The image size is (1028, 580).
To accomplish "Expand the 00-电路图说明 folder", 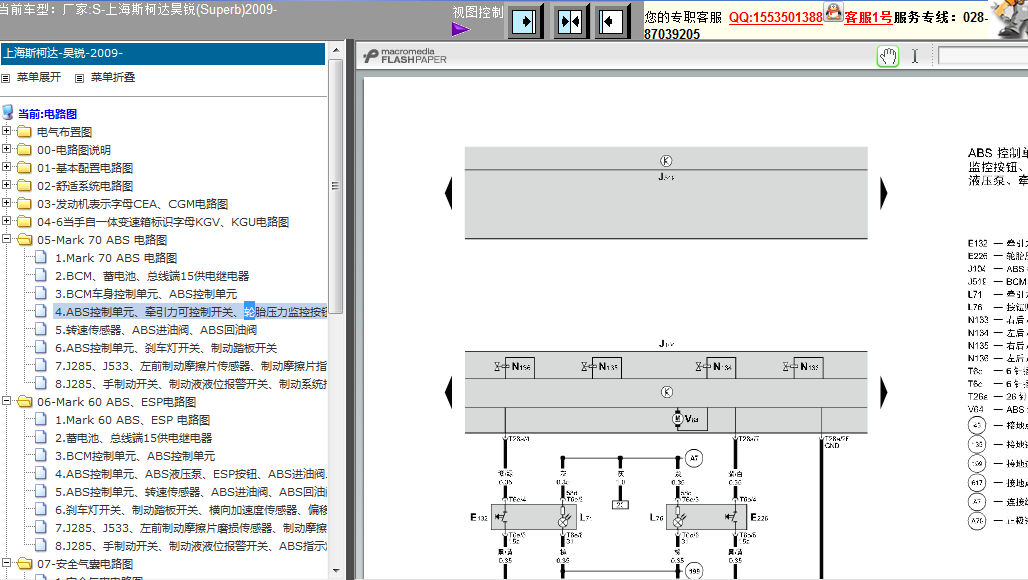I will pos(6,149).
